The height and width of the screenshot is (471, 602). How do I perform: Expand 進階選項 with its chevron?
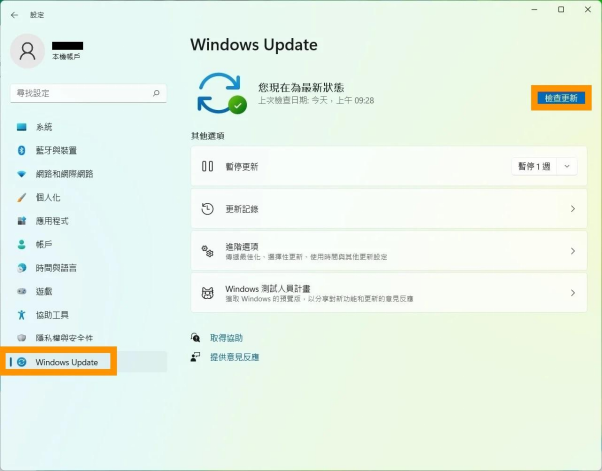[573, 251]
